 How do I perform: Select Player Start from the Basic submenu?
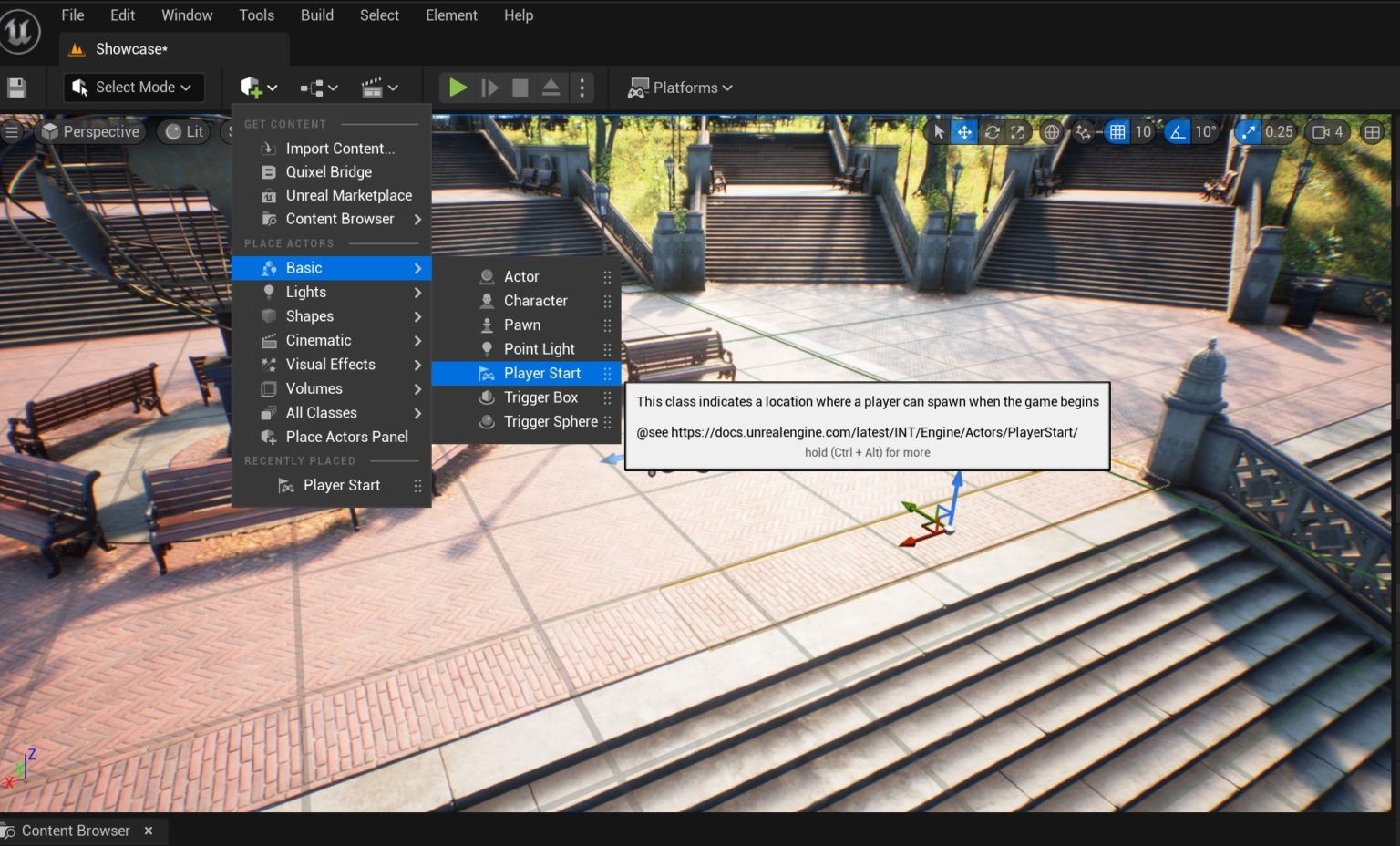(x=541, y=373)
